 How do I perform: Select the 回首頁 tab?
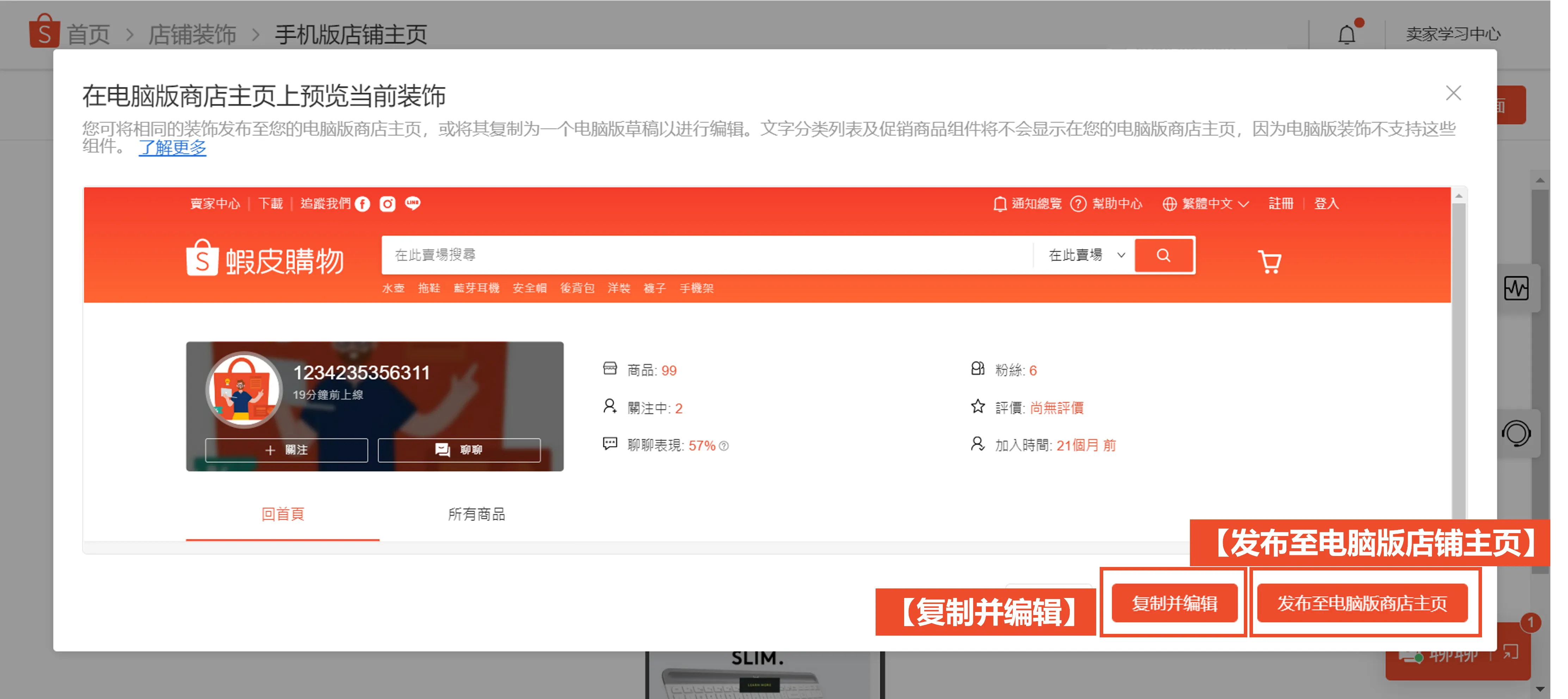283,514
